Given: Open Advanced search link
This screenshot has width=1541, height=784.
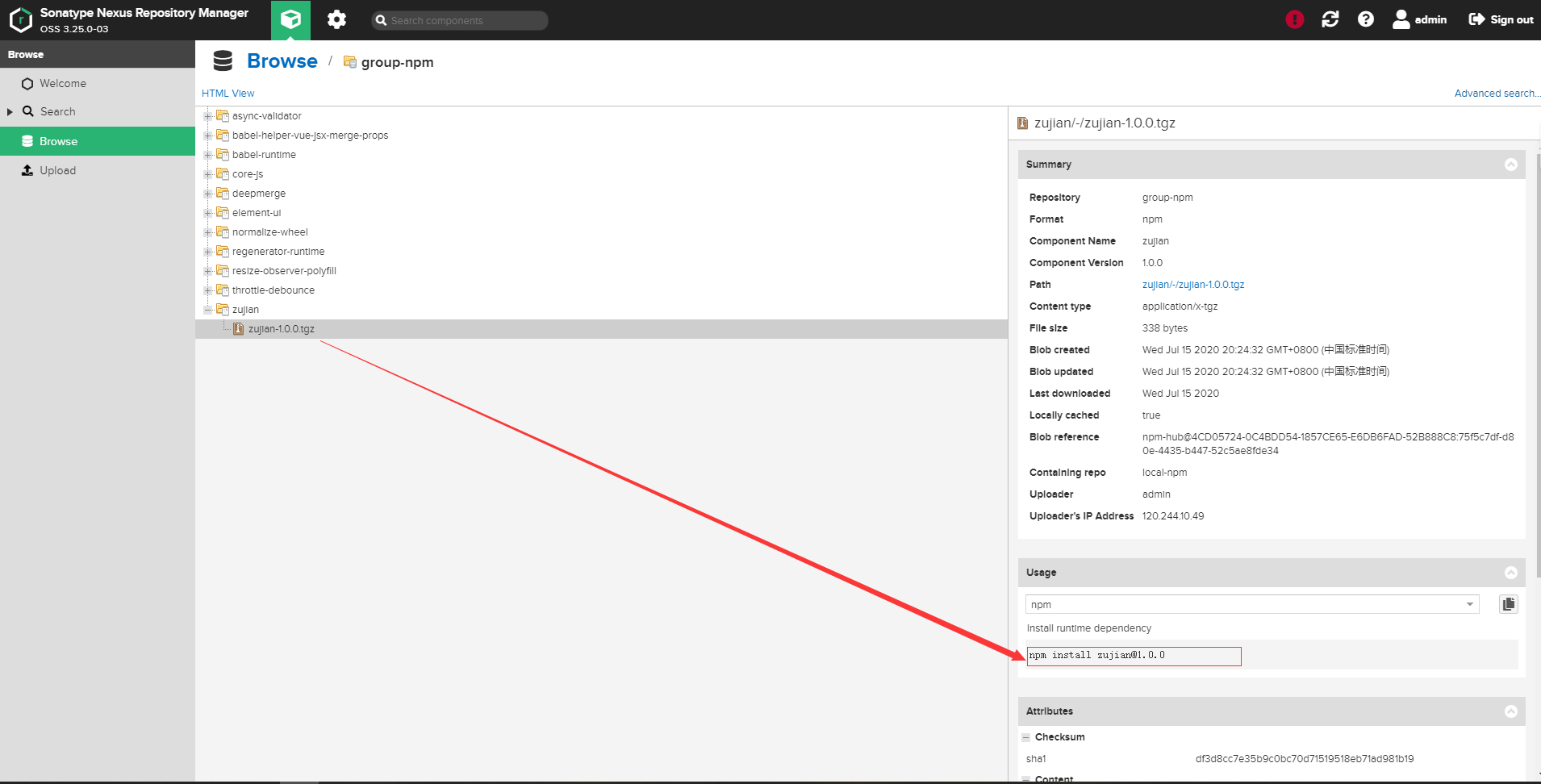Looking at the screenshot, I should [x=1497, y=94].
